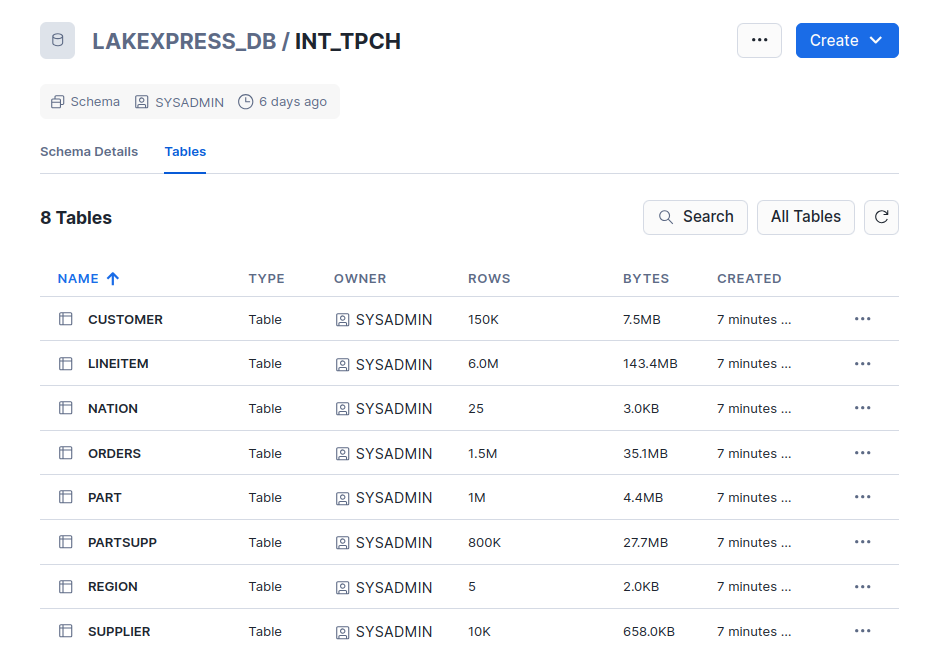The height and width of the screenshot is (670, 939).
Task: Select the Tables tab
Action: 185,152
